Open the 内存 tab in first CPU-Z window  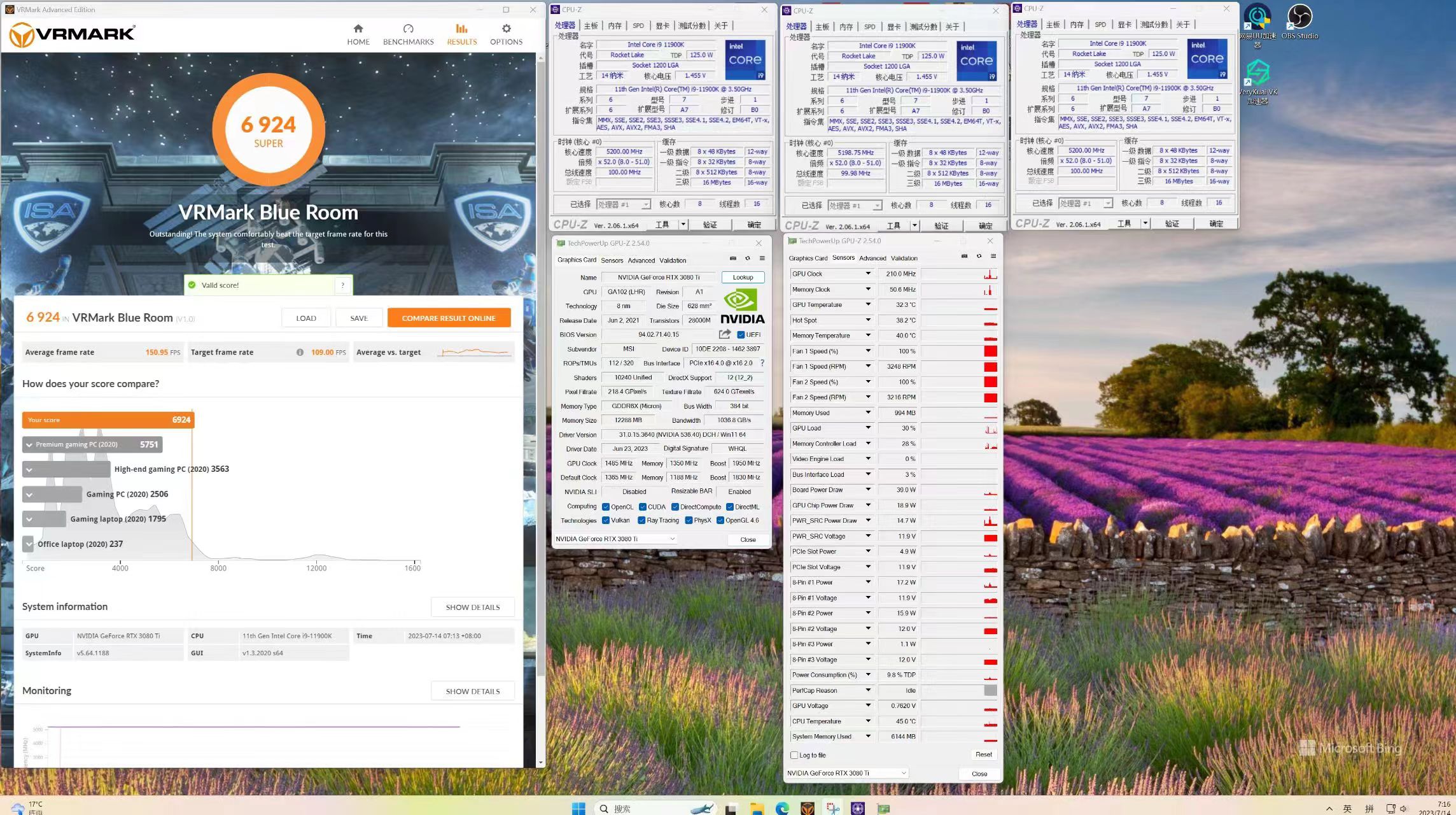click(615, 25)
